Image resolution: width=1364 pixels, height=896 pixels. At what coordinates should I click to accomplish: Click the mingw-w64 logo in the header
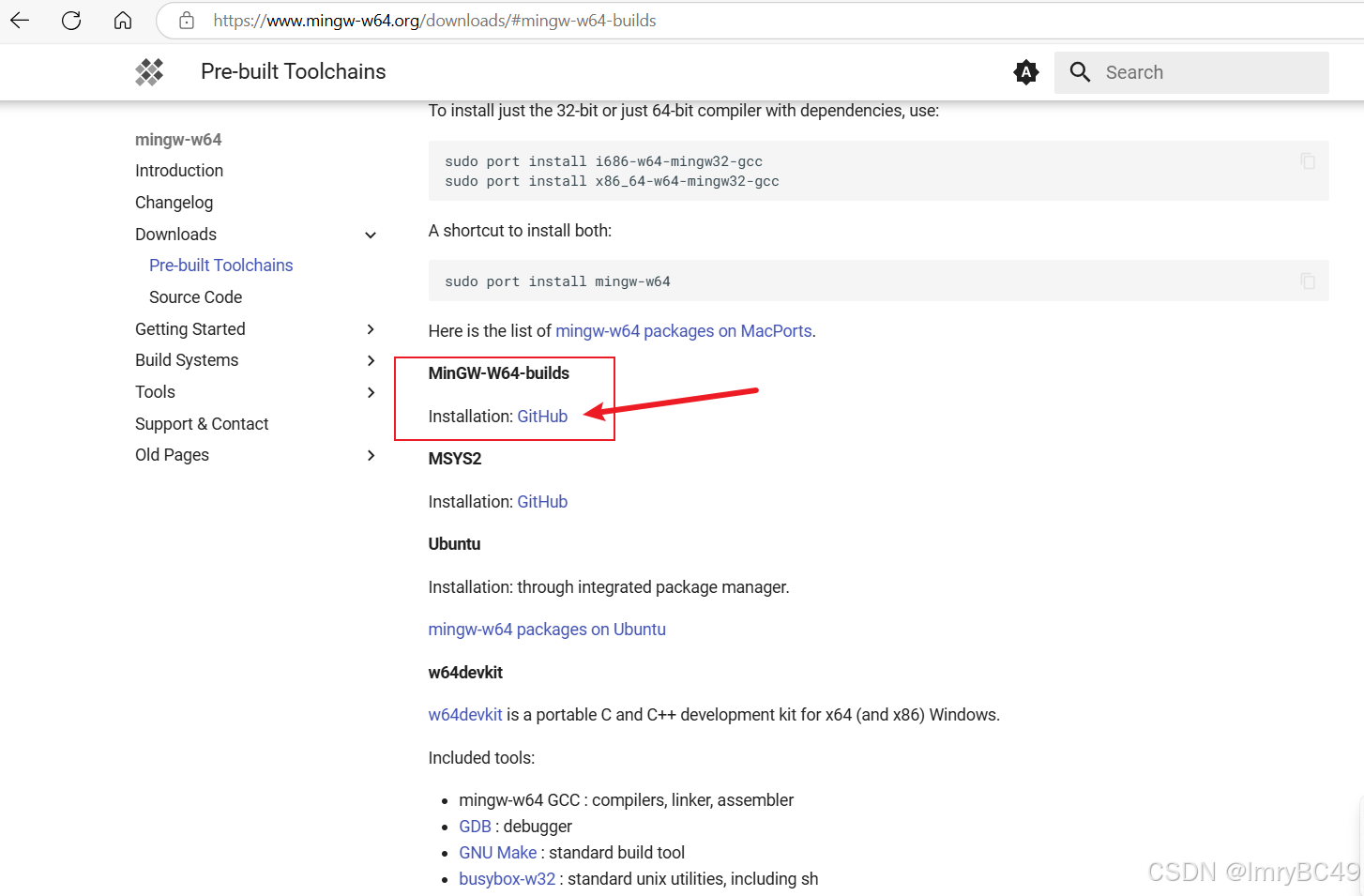[149, 72]
